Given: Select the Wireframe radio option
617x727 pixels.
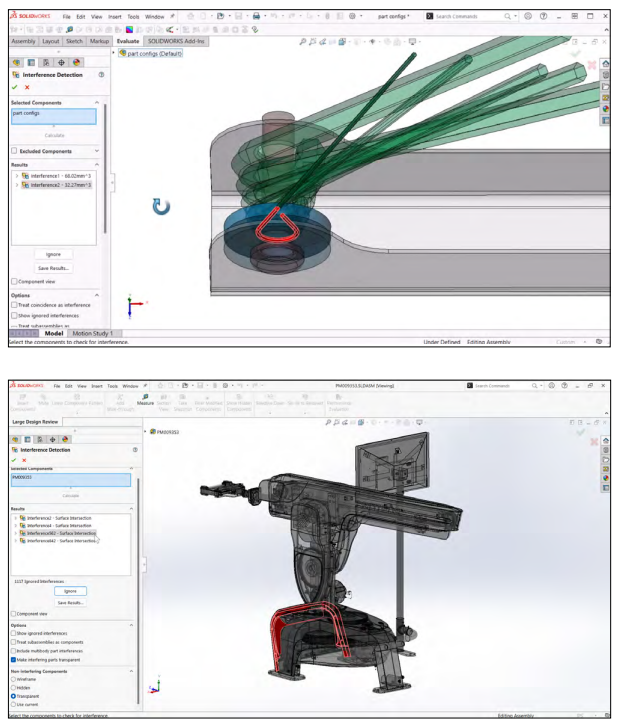Looking at the screenshot, I should click(13, 679).
